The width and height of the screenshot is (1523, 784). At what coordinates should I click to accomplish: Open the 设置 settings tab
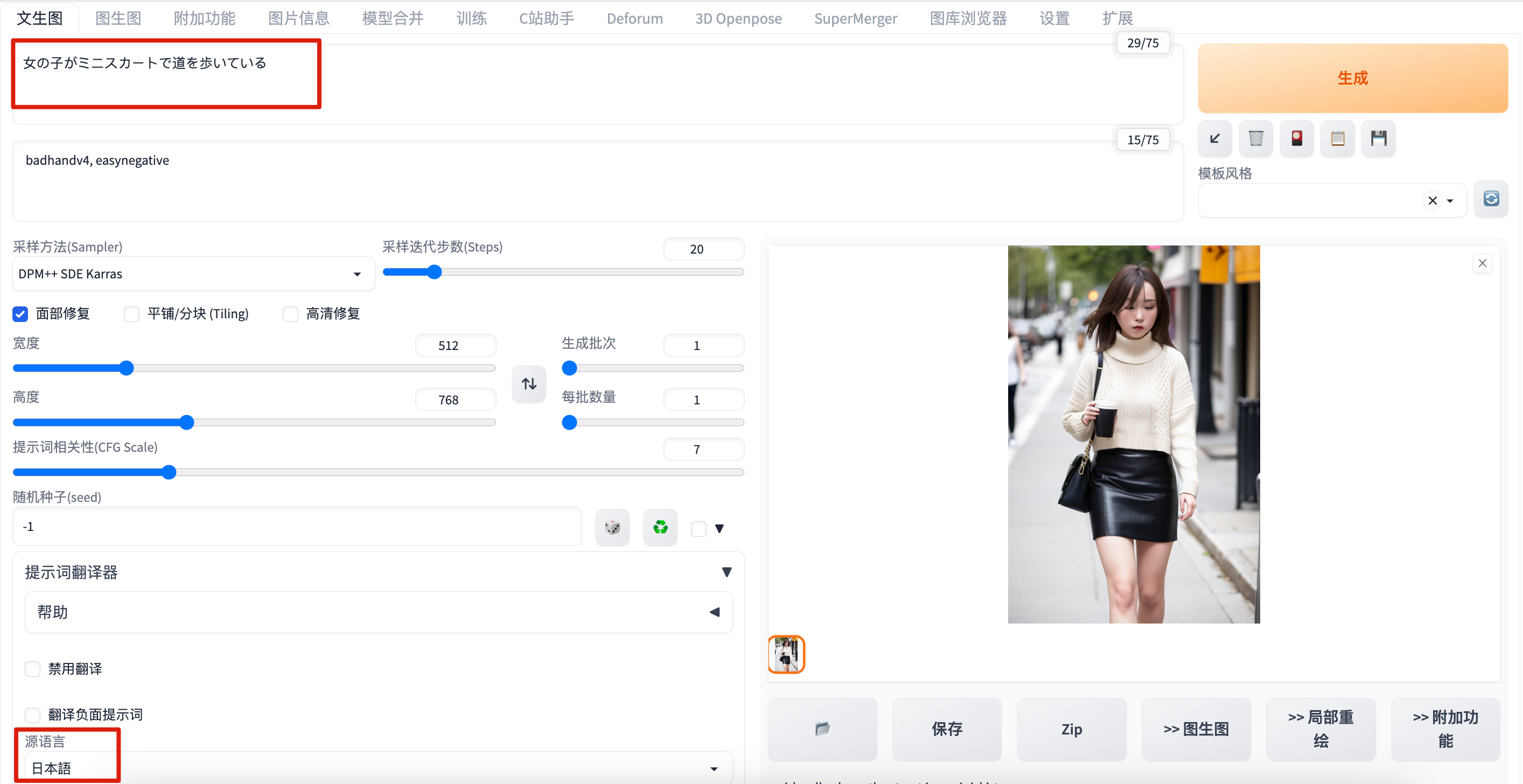click(x=1054, y=18)
